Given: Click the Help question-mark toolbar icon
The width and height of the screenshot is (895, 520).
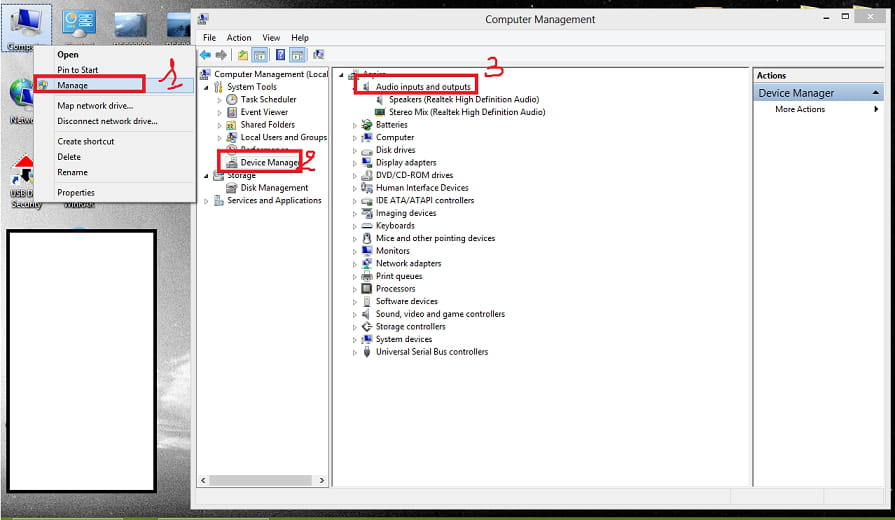Looking at the screenshot, I should (280, 55).
